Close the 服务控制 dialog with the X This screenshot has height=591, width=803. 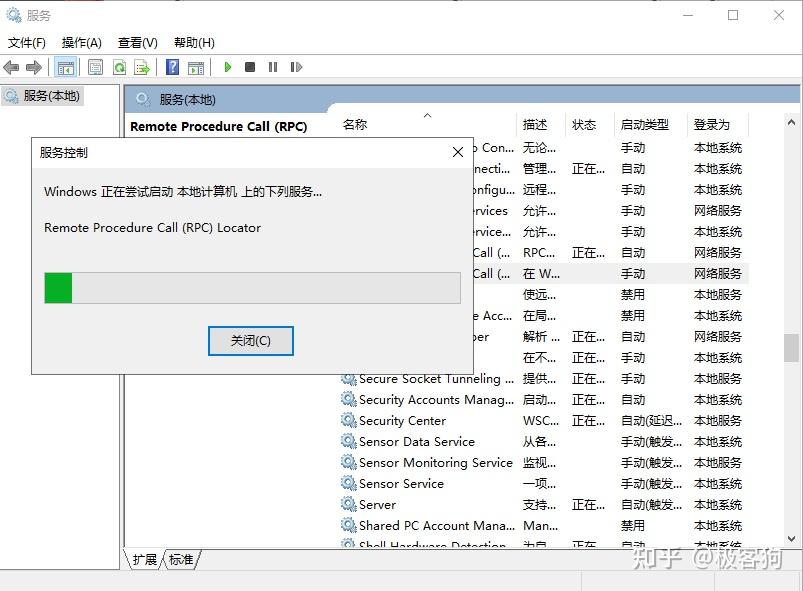click(x=458, y=152)
